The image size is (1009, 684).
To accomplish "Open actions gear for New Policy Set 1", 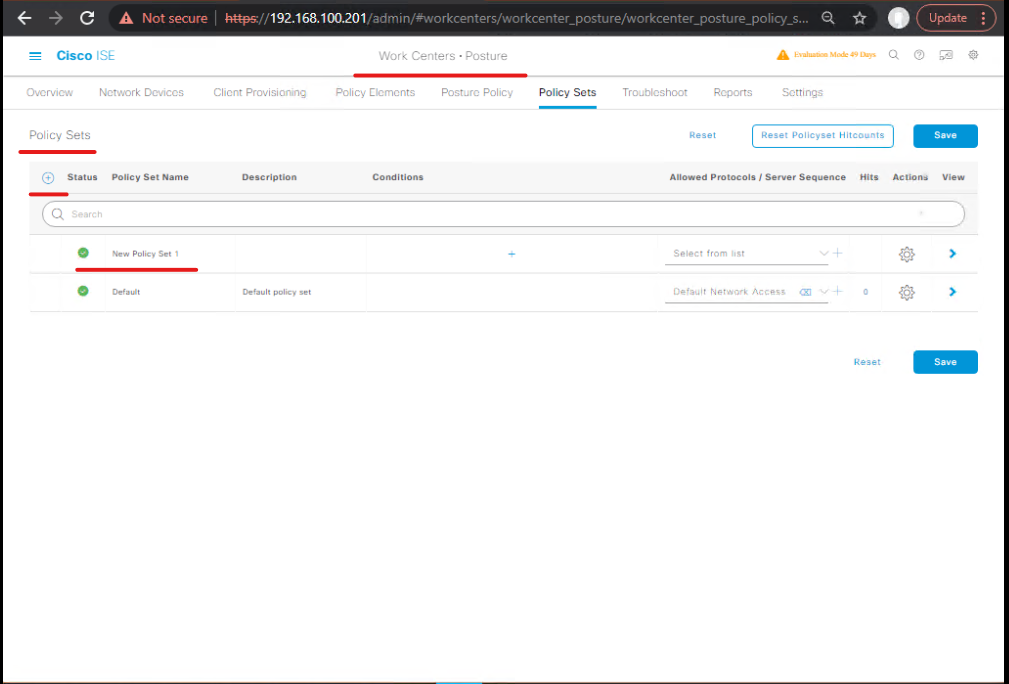I will pyautogui.click(x=907, y=254).
